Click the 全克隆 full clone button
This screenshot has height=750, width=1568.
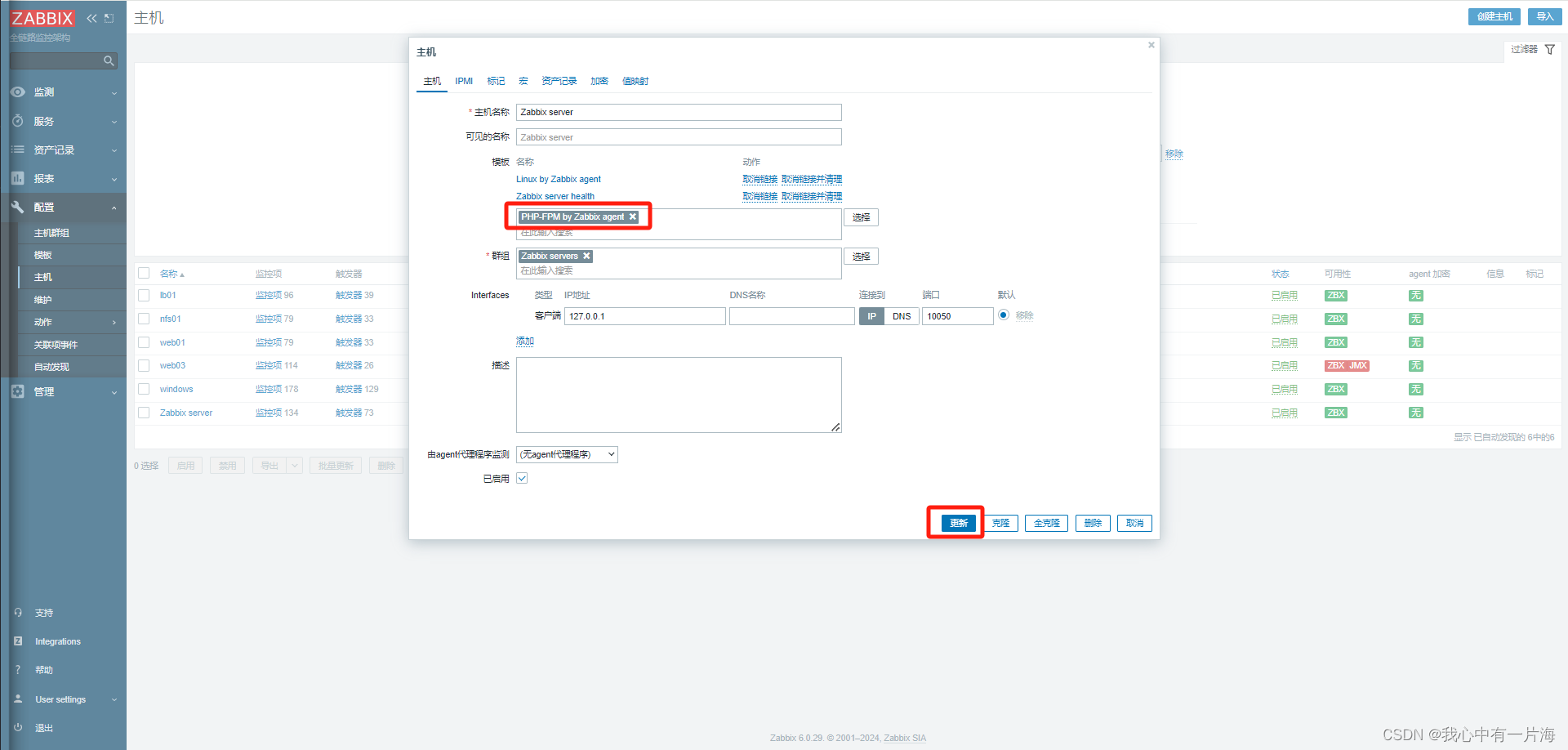1046,523
